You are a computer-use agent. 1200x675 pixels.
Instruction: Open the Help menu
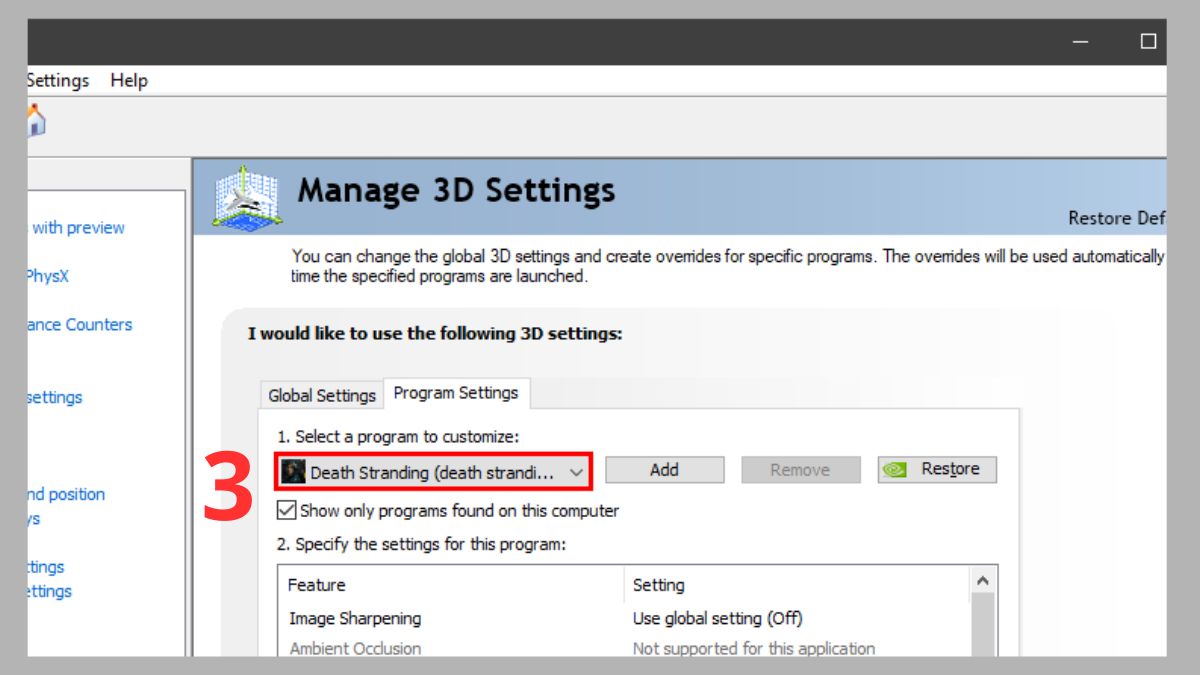(129, 80)
